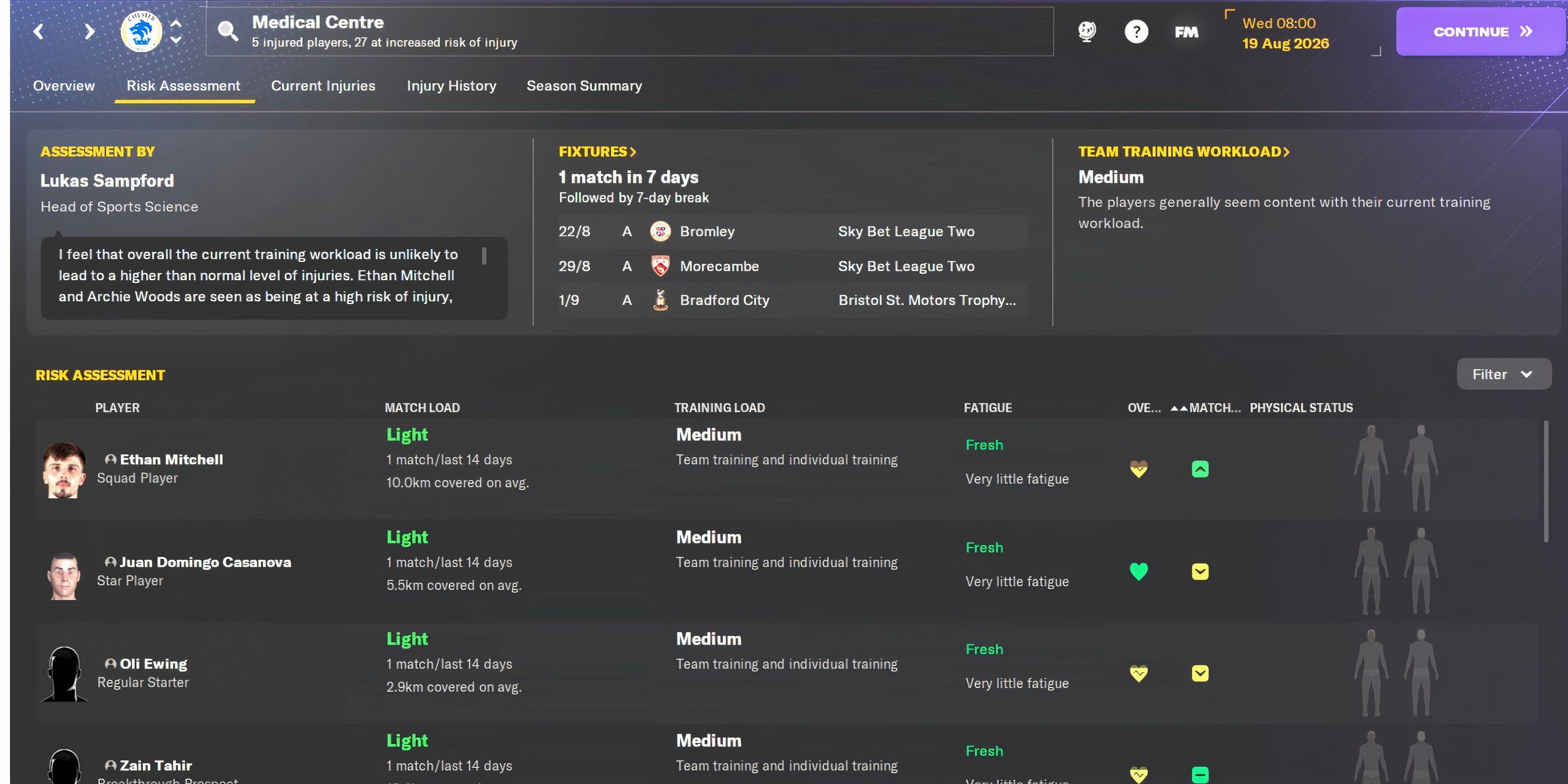The image size is (1568, 784).
Task: Click the search magnifier in Medical Centre bar
Action: [x=228, y=30]
